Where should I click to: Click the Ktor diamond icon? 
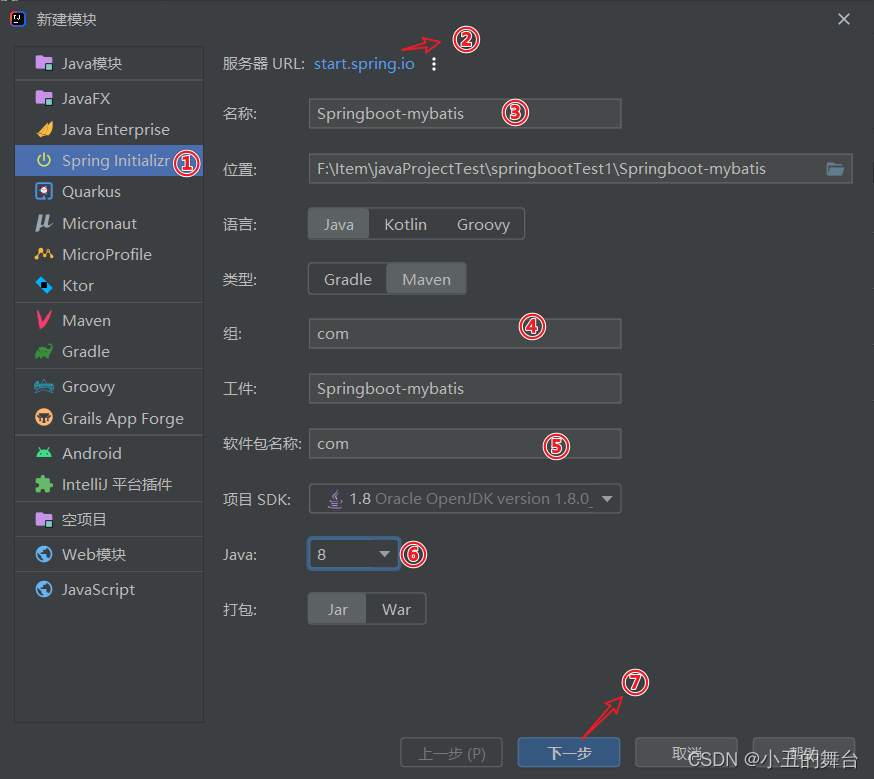coord(44,285)
